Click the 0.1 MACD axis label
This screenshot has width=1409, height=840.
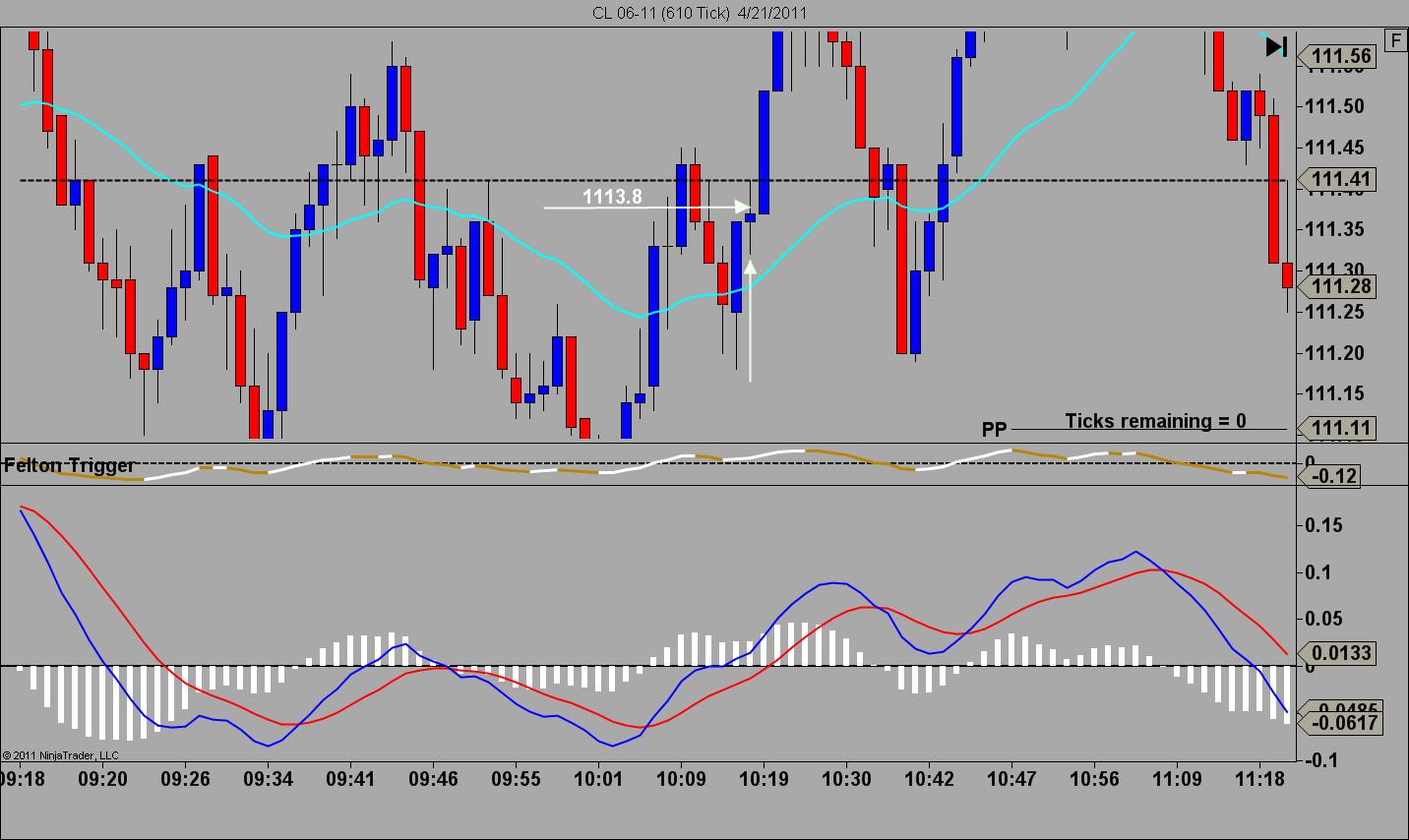pyautogui.click(x=1320, y=572)
